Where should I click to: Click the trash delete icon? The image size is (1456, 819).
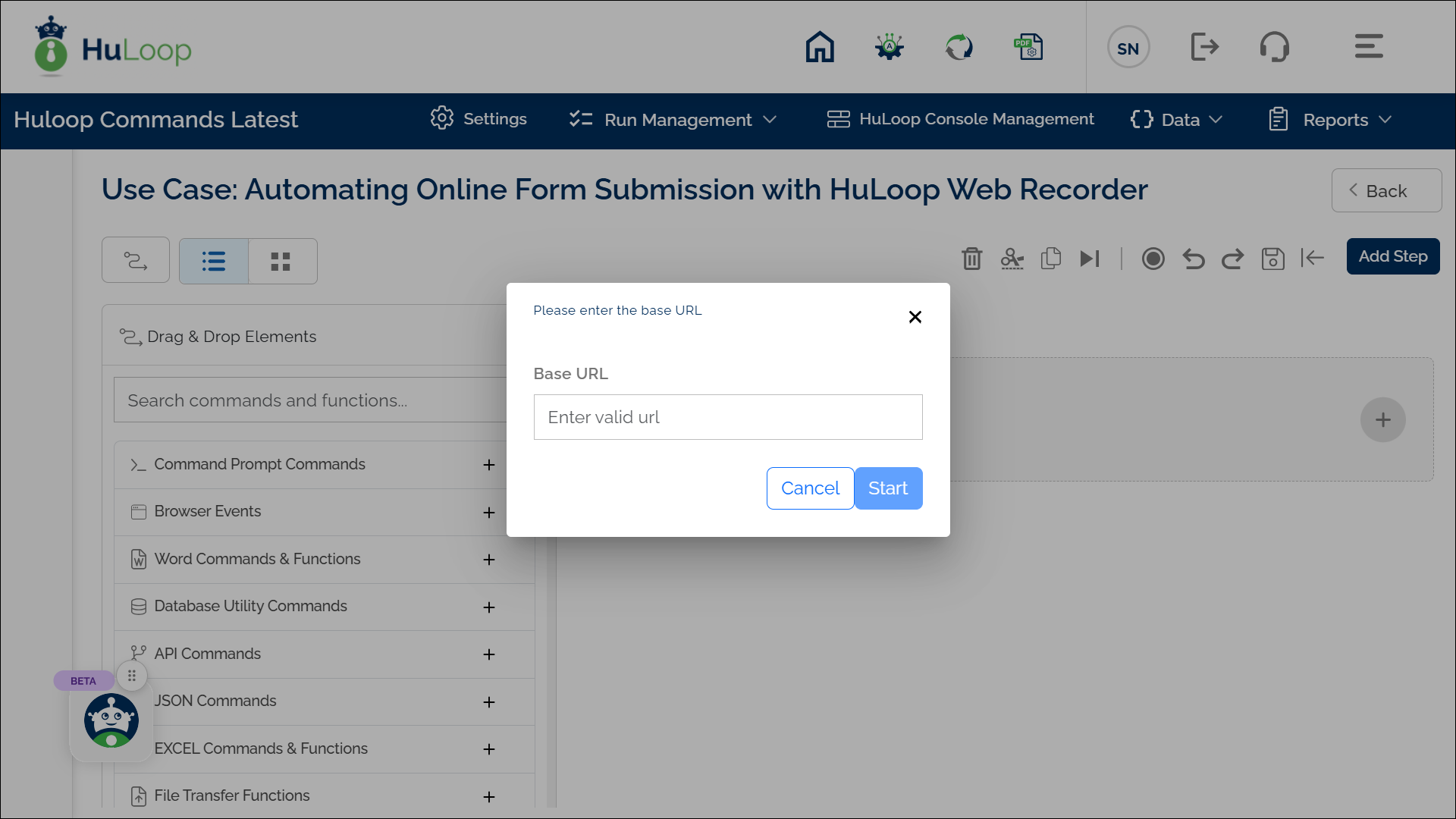(971, 259)
